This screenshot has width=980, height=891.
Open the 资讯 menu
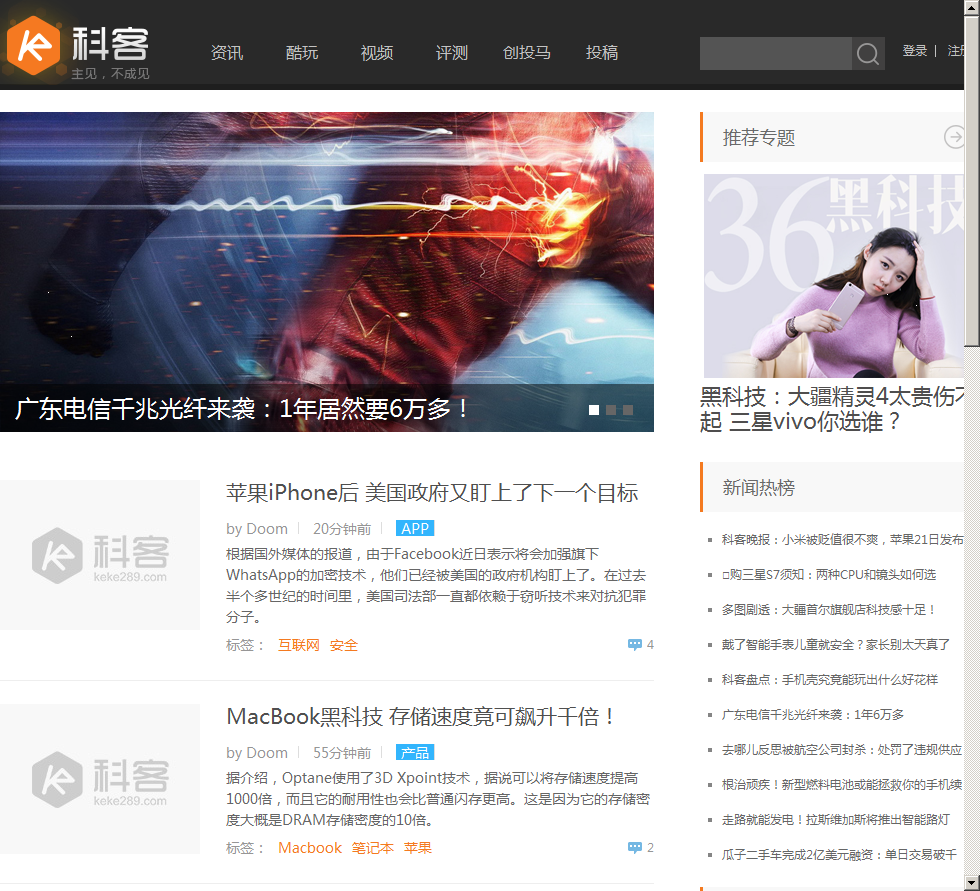(227, 53)
